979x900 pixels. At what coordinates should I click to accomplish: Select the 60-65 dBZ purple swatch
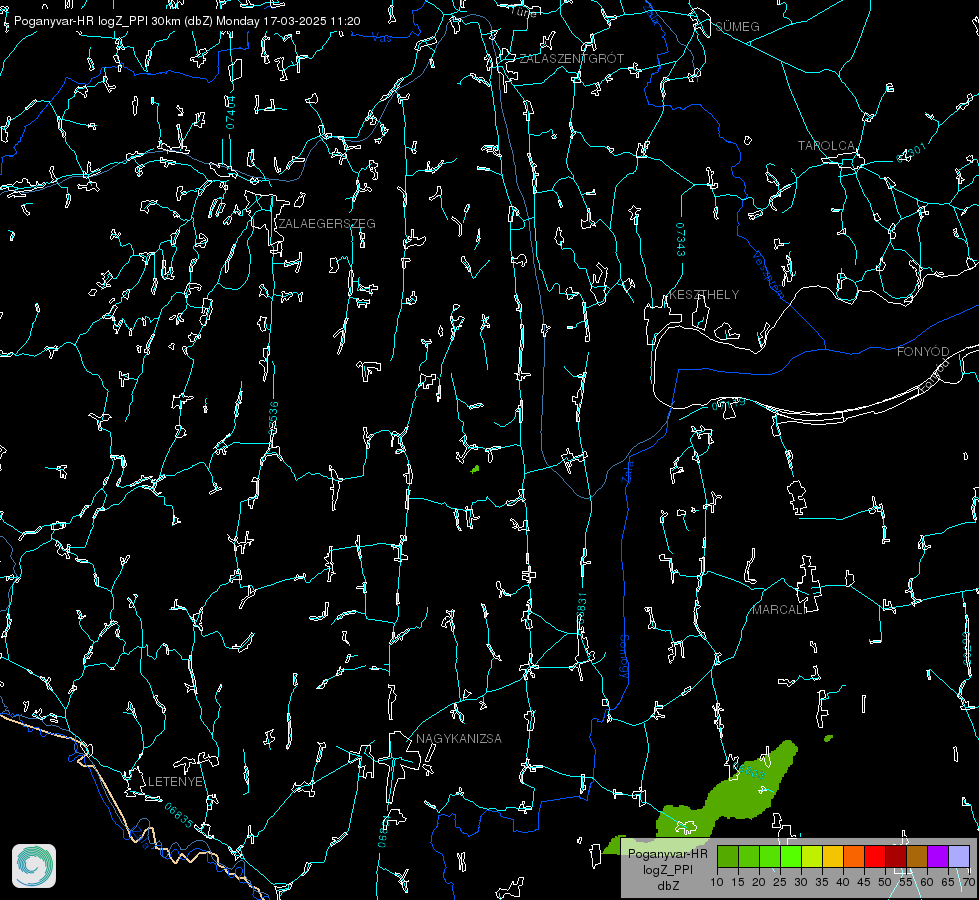tap(938, 856)
